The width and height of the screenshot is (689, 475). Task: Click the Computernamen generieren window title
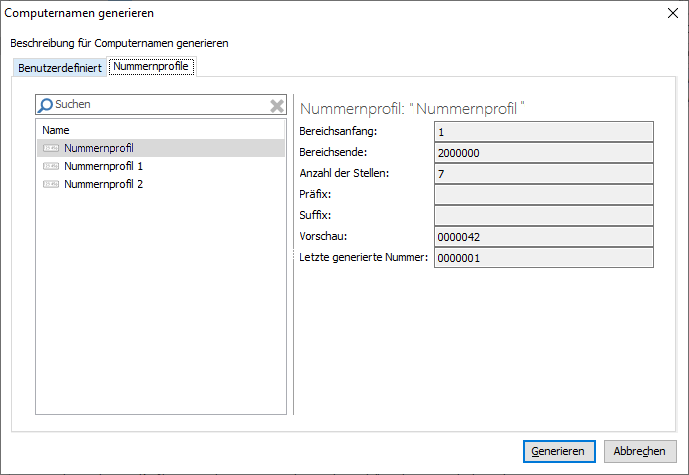coord(79,13)
